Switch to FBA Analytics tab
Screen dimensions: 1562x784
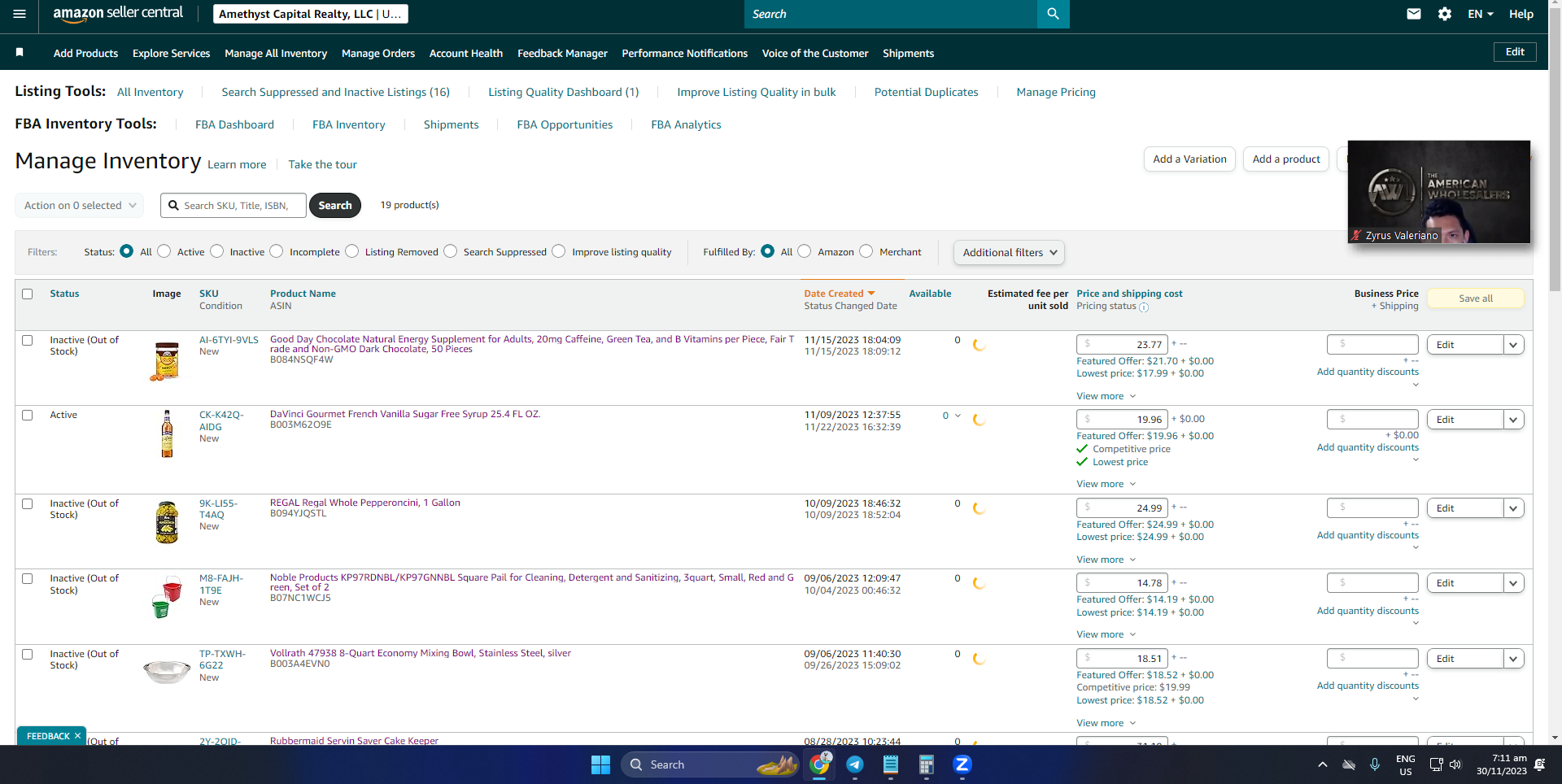click(x=686, y=124)
